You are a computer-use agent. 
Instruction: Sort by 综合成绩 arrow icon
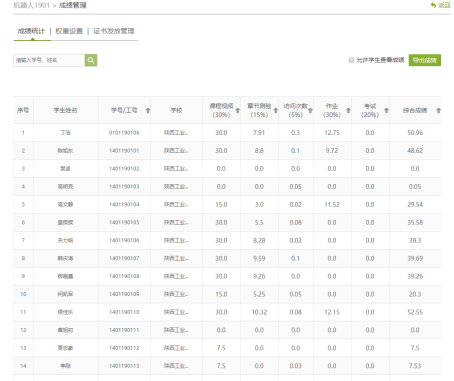coord(438,110)
